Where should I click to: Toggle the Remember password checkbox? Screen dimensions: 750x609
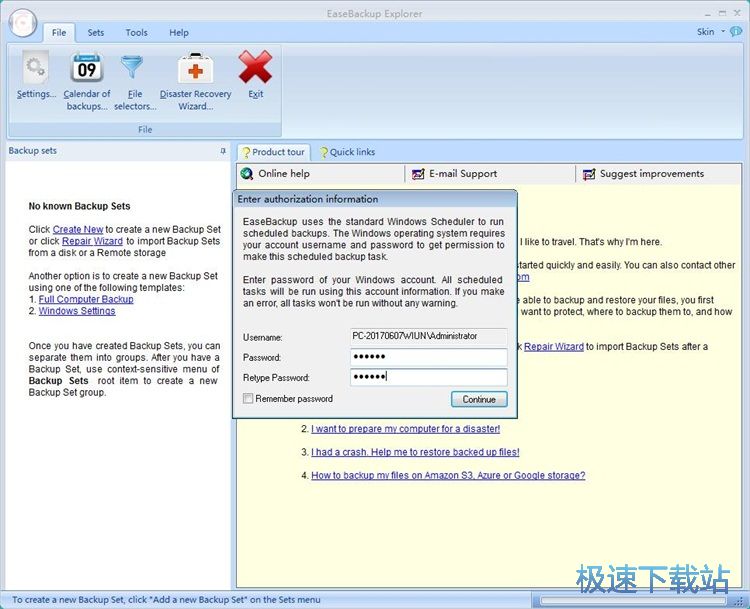248,398
